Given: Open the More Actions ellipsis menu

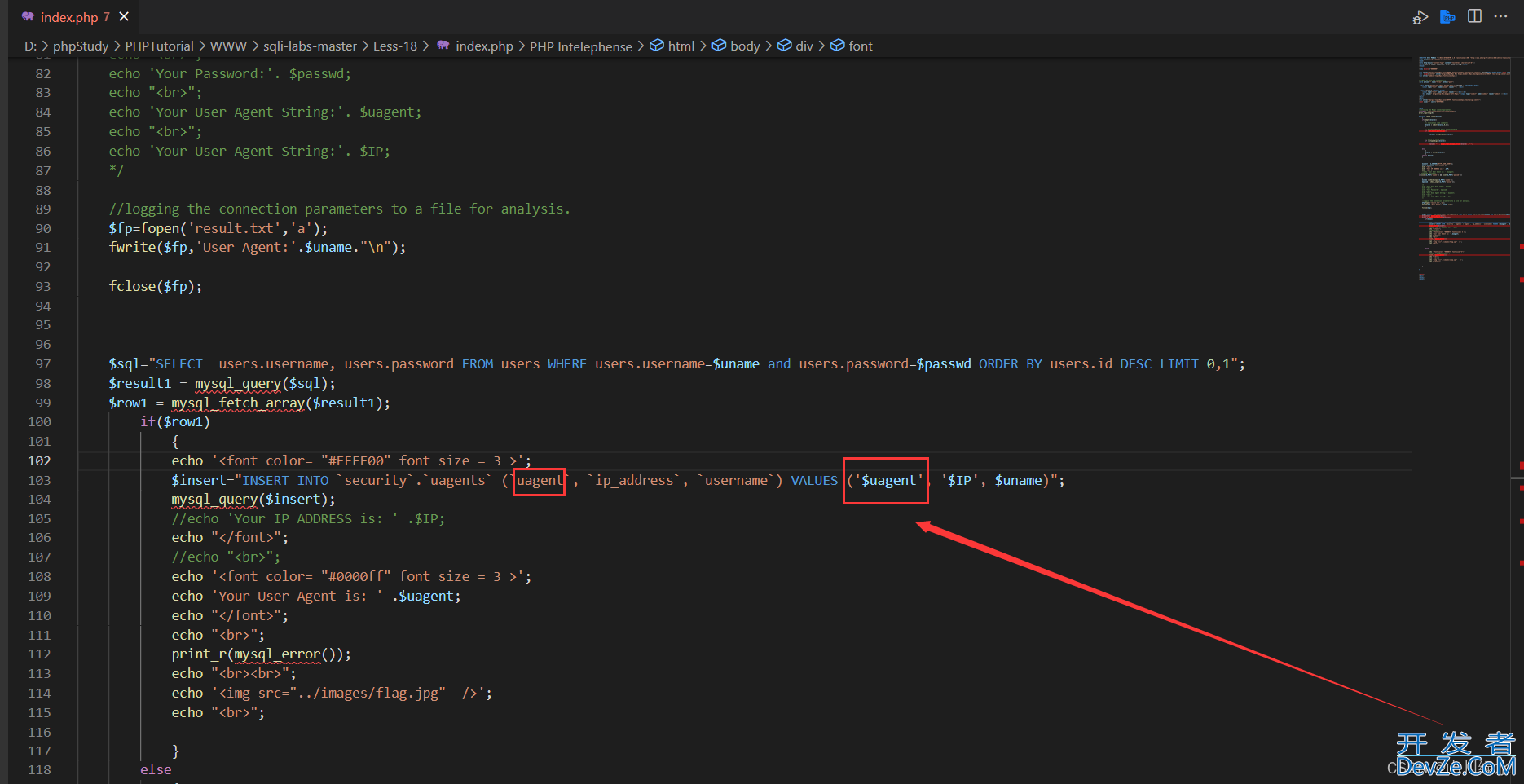Looking at the screenshot, I should click(1500, 16).
